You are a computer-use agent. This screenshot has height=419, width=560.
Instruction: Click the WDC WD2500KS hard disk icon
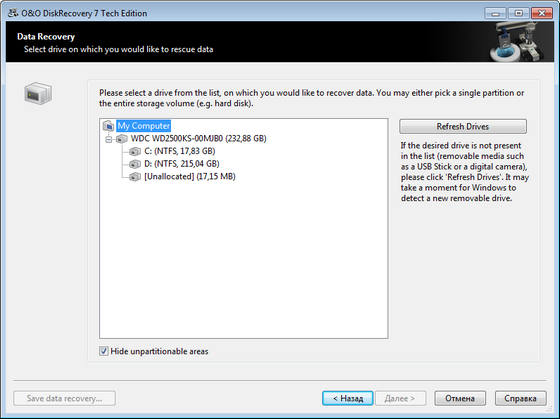(122, 139)
